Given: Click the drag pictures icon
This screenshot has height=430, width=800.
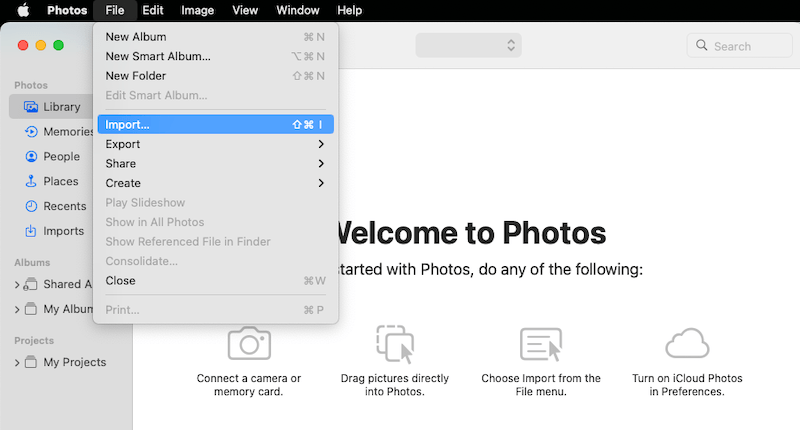Looking at the screenshot, I should pyautogui.click(x=394, y=343).
